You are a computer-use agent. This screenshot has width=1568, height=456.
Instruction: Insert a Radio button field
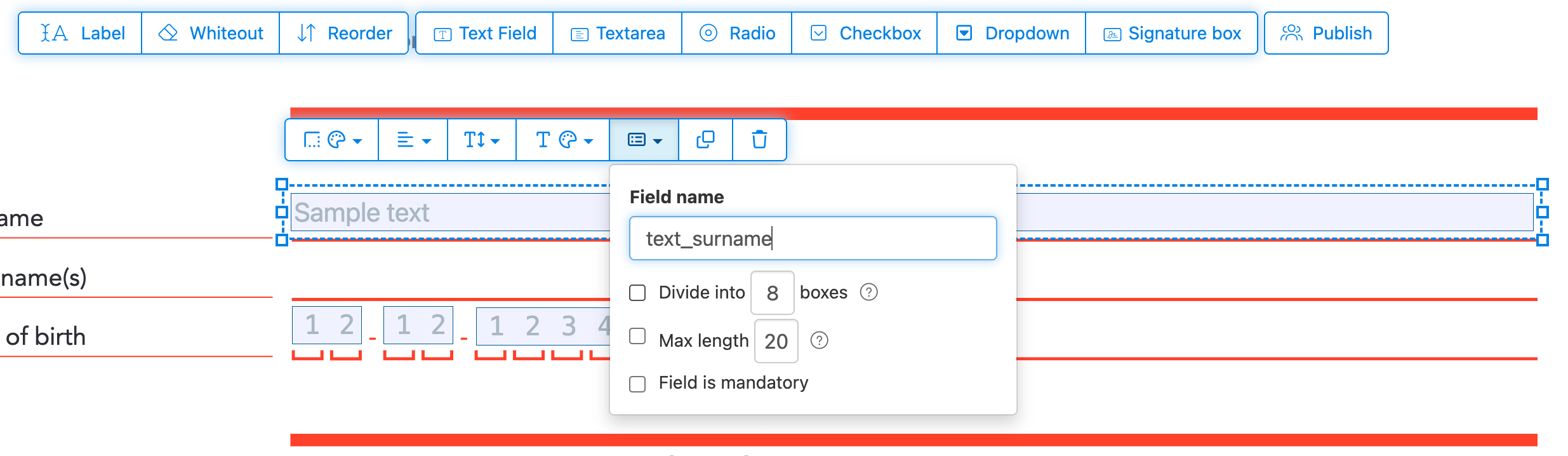pyautogui.click(x=736, y=33)
